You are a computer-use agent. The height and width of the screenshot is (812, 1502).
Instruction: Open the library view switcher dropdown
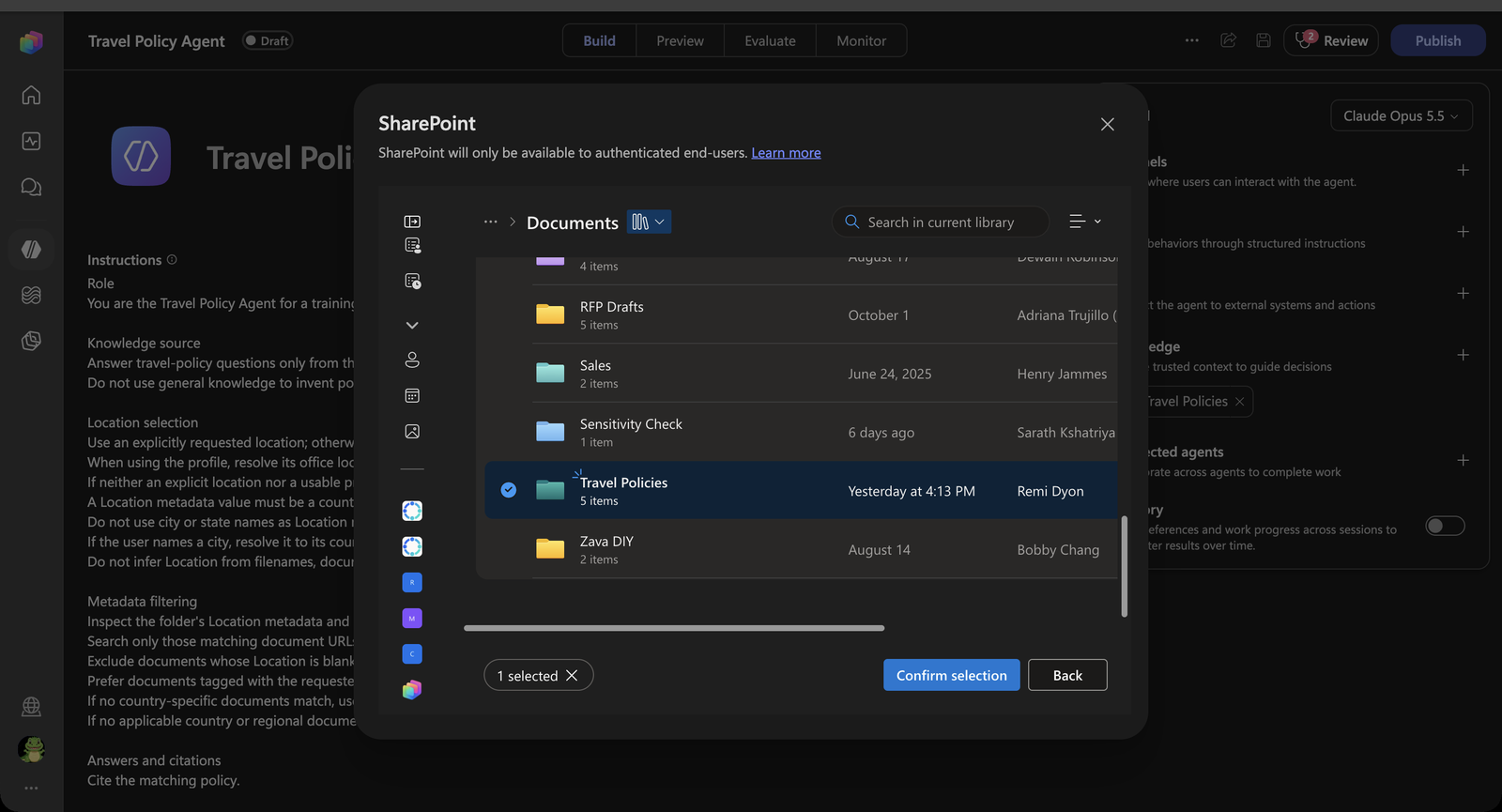(x=649, y=222)
